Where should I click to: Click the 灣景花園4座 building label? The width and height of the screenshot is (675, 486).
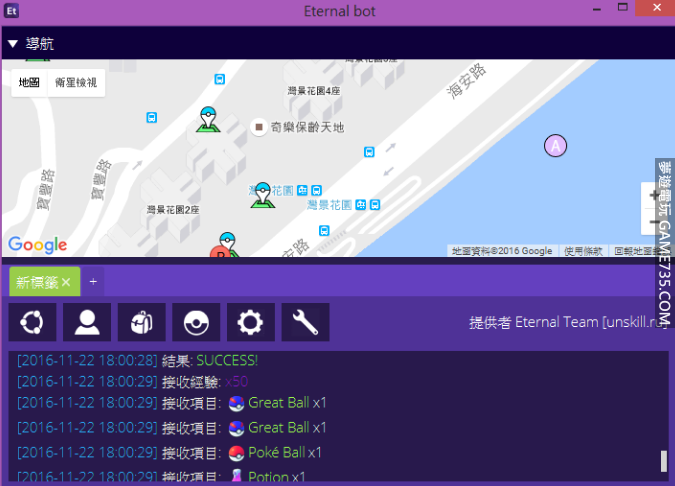(314, 91)
